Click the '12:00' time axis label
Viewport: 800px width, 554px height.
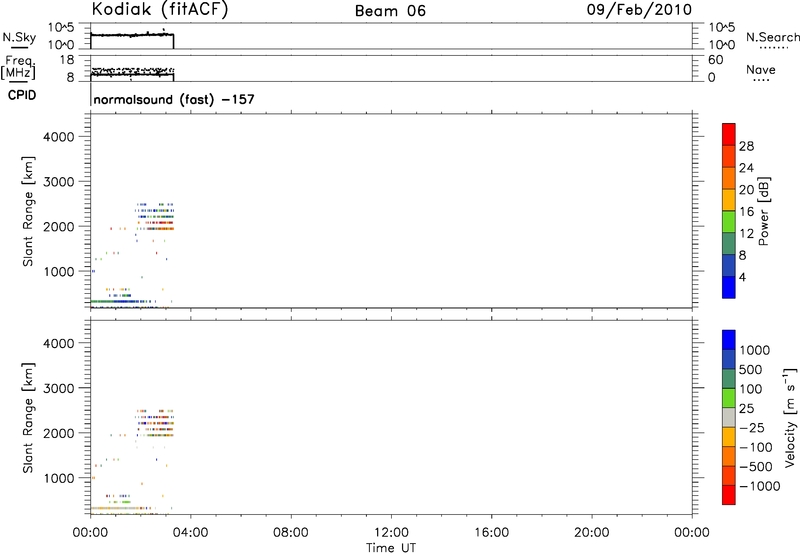coord(391,533)
